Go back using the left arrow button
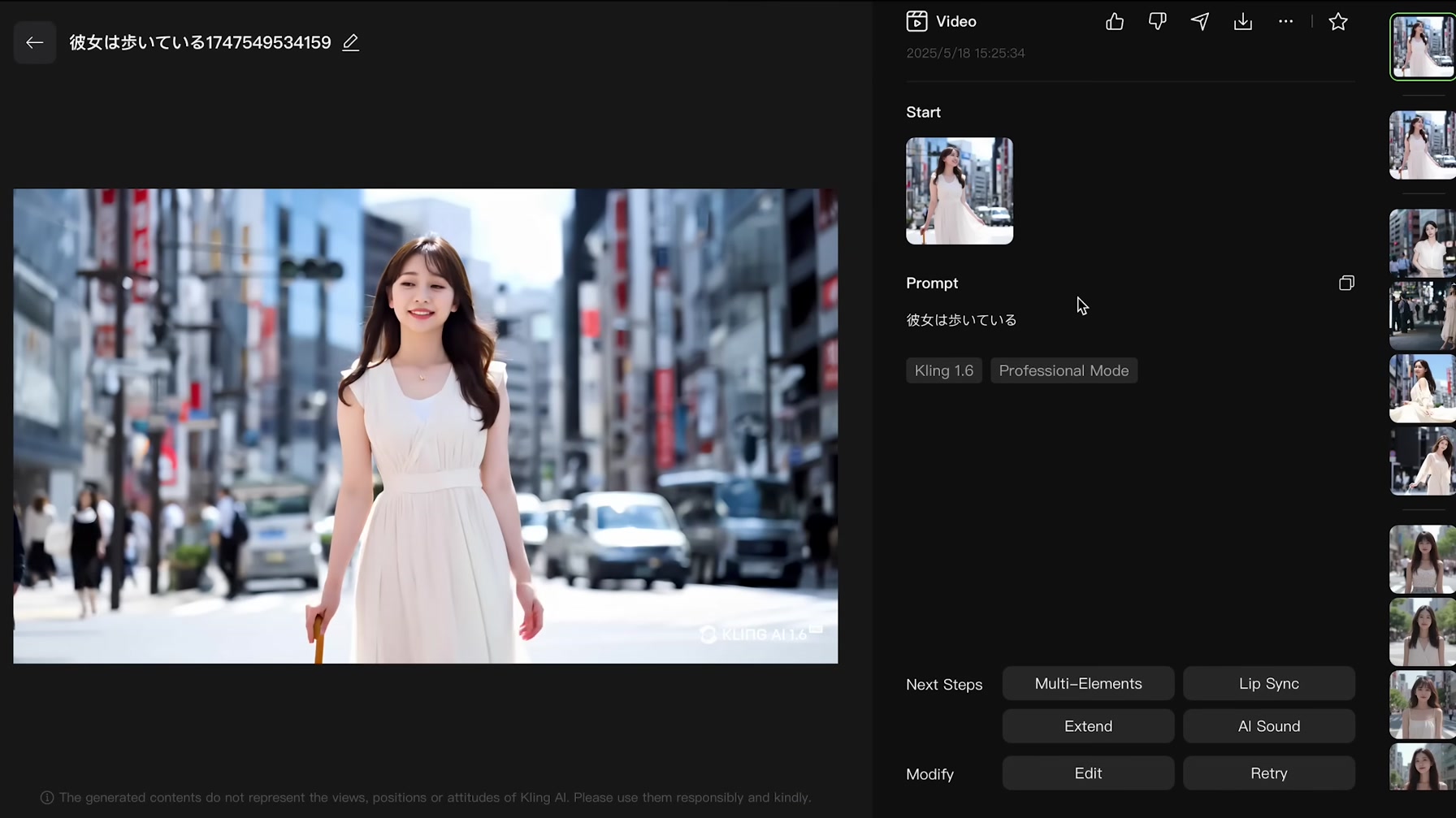 tap(34, 42)
